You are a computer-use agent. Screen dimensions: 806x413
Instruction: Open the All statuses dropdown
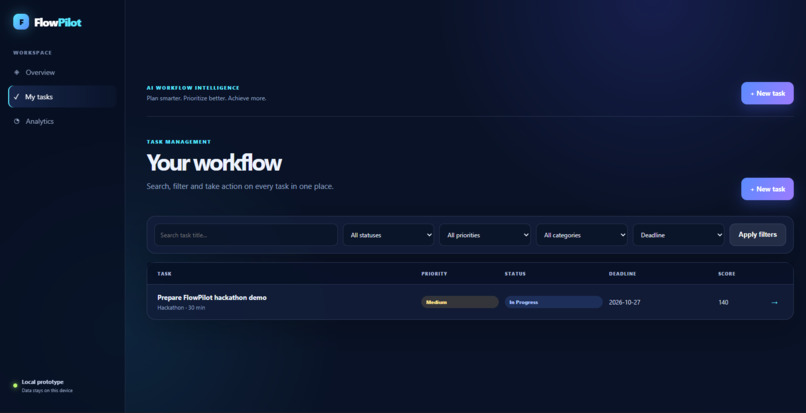tap(388, 235)
